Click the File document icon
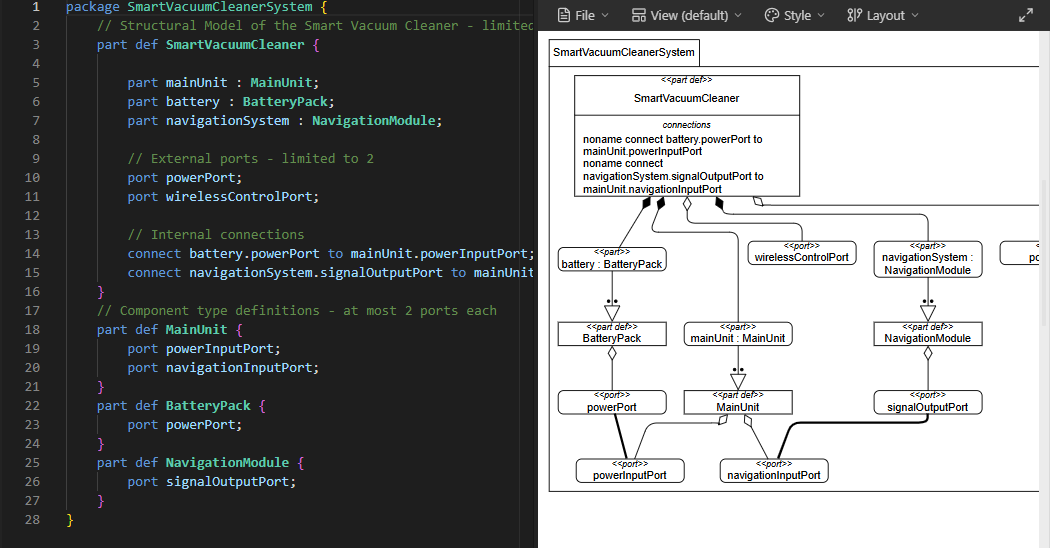 click(x=564, y=15)
